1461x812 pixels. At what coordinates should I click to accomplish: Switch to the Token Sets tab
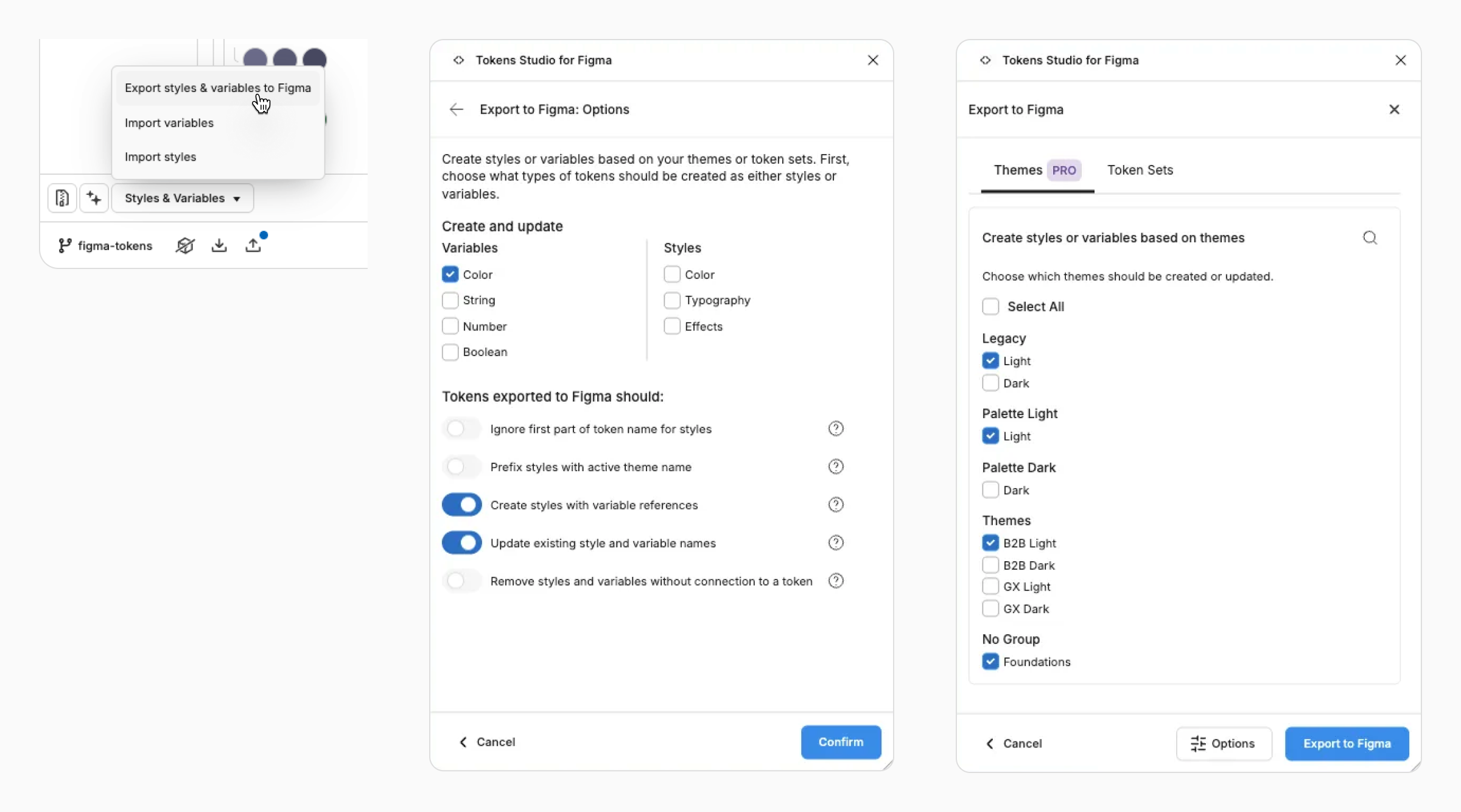[1140, 170]
